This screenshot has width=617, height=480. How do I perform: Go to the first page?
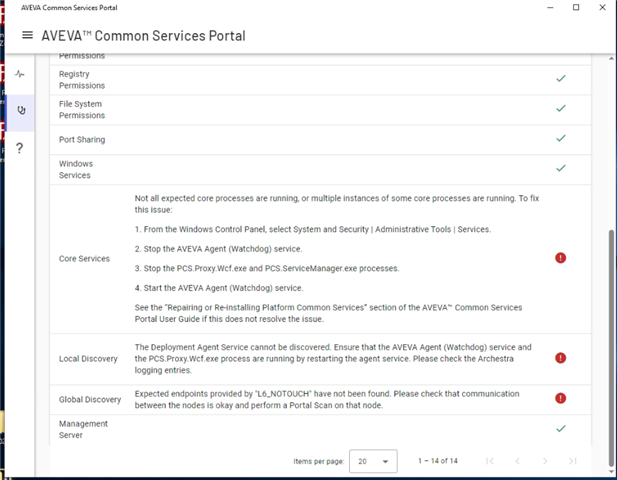click(x=490, y=461)
